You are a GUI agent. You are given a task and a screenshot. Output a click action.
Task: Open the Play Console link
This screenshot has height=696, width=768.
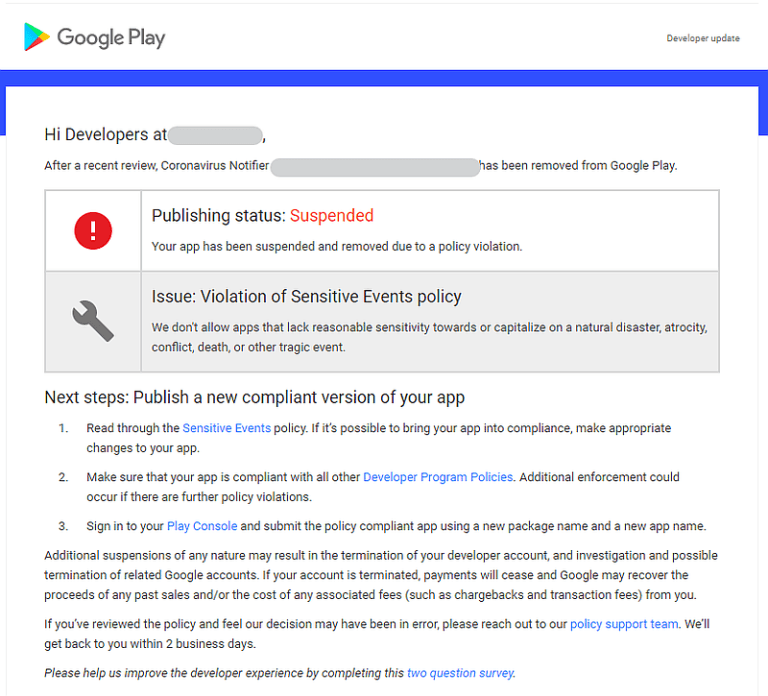pos(202,526)
